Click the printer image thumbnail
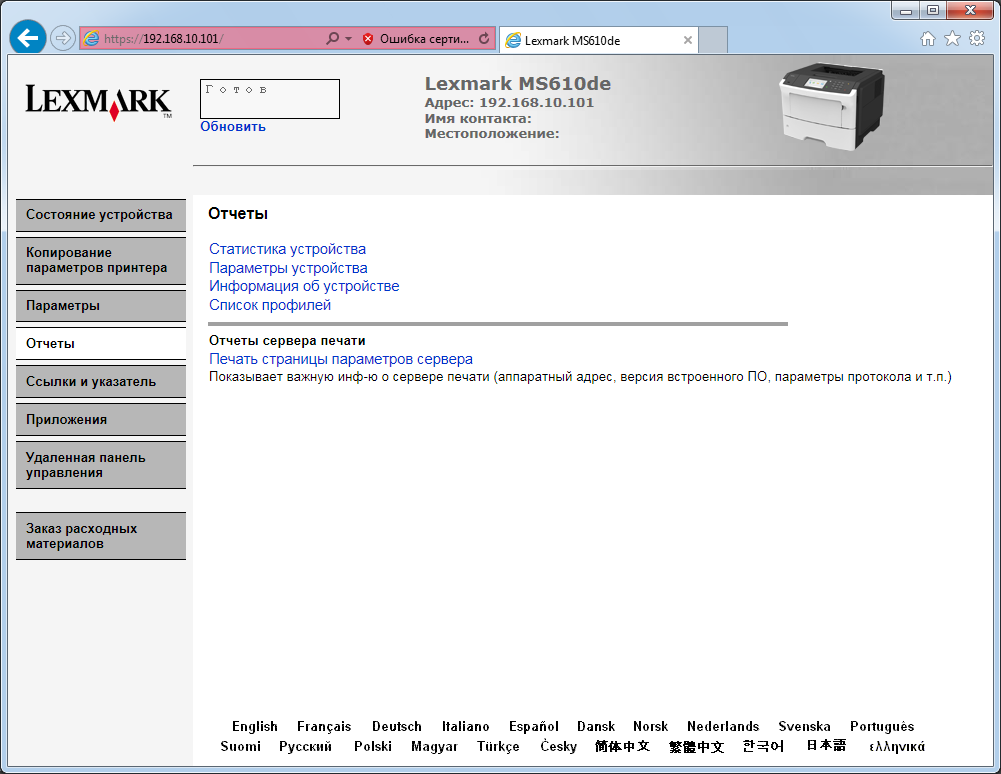This screenshot has height=774, width=1001. [x=832, y=105]
